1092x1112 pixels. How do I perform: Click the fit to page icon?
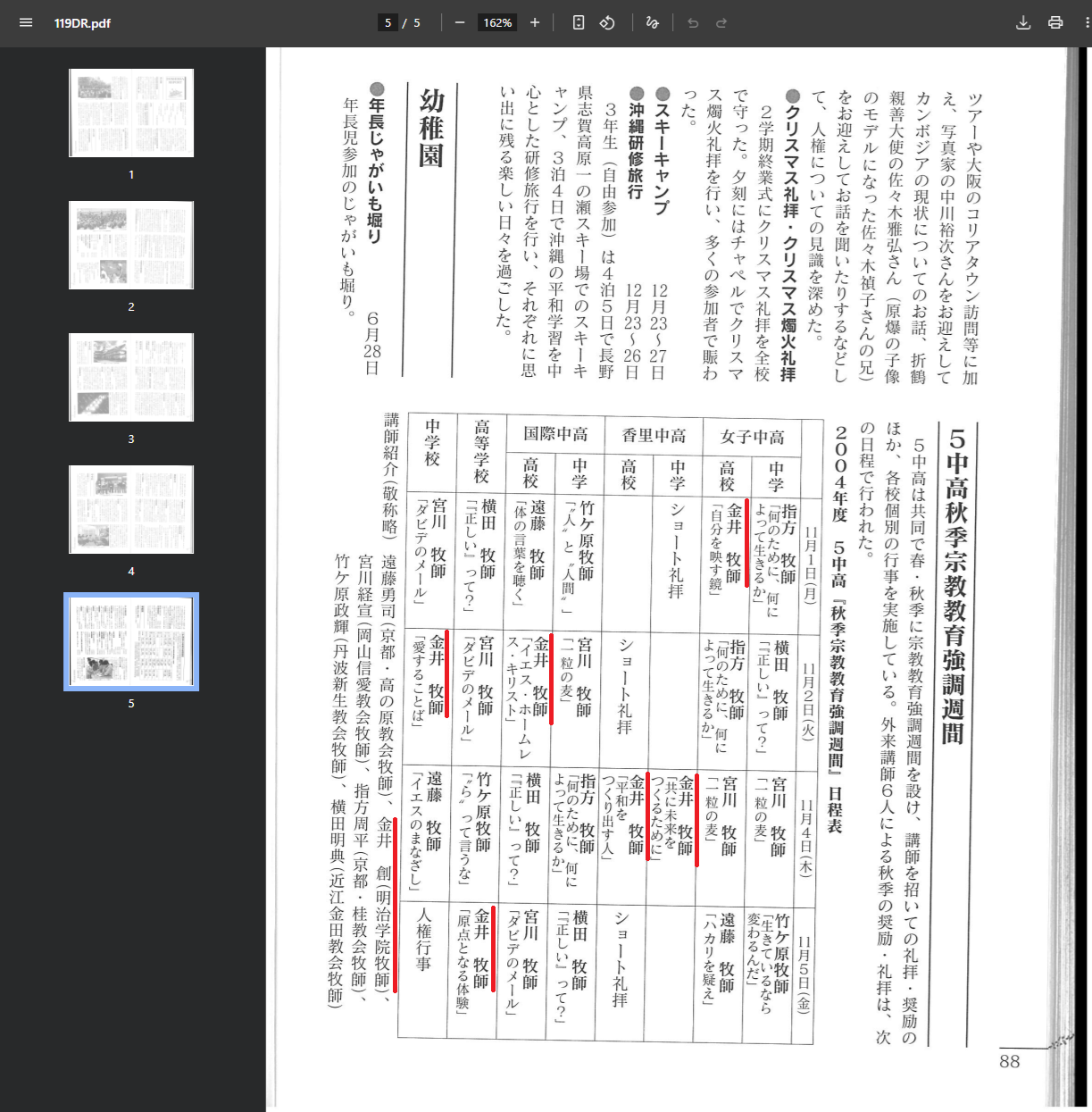coord(579,22)
